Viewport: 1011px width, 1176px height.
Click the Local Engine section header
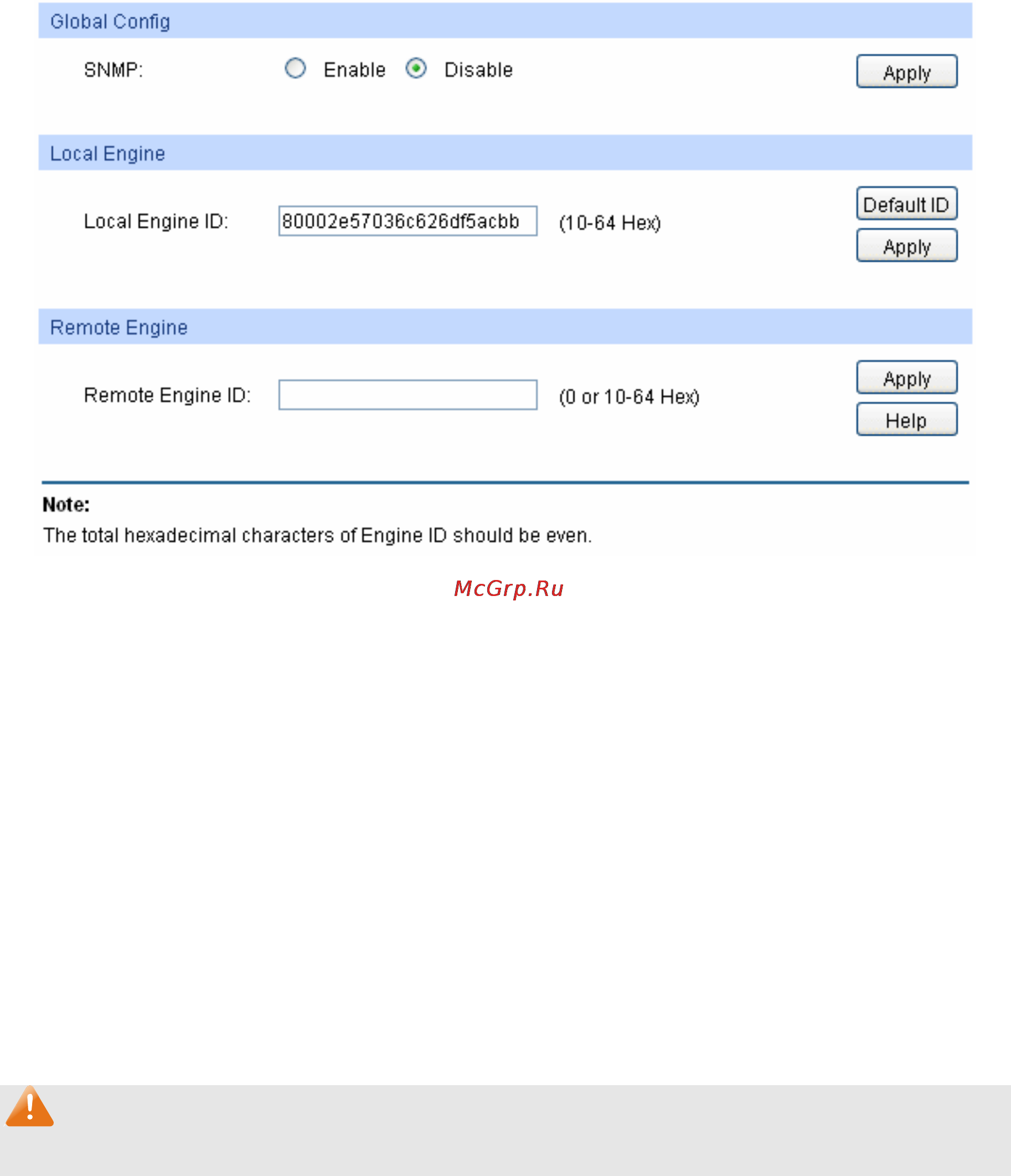(505, 153)
